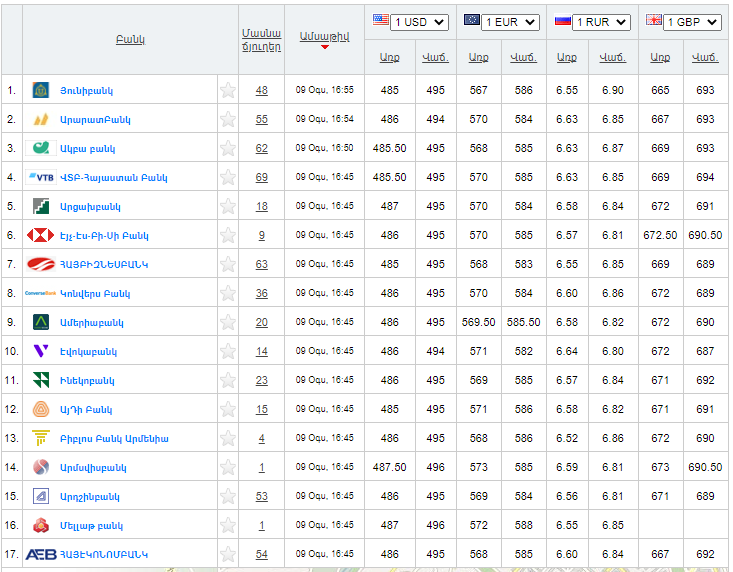Open the 1 USD currency dropdown

pyautogui.click(x=420, y=22)
